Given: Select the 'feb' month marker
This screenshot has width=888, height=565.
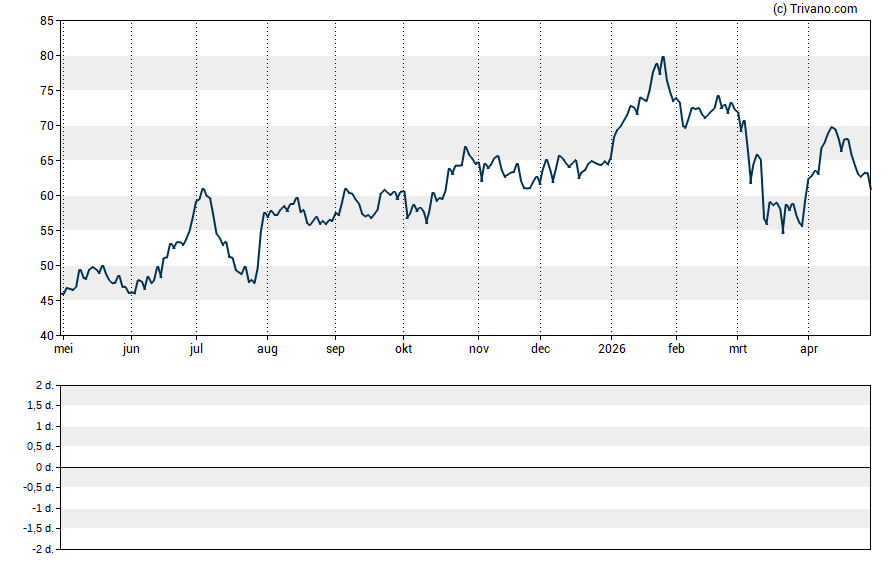Looking at the screenshot, I should pos(676,349).
